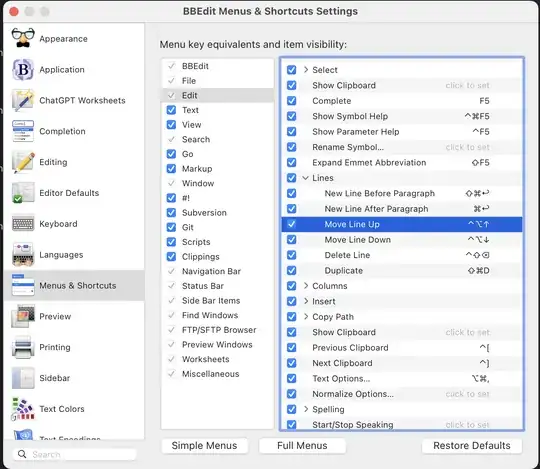Toggle the #! menu checkbox

(171, 198)
